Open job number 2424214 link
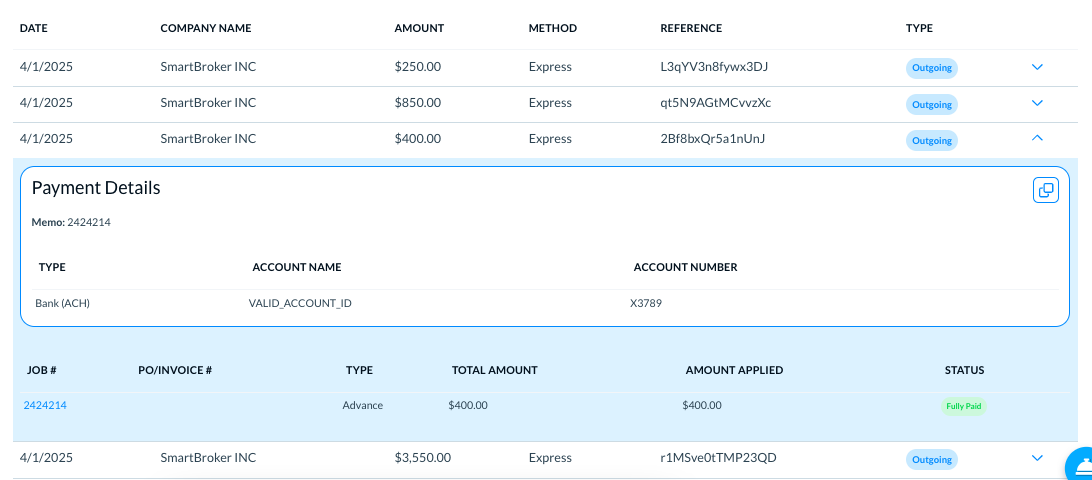 (x=45, y=405)
